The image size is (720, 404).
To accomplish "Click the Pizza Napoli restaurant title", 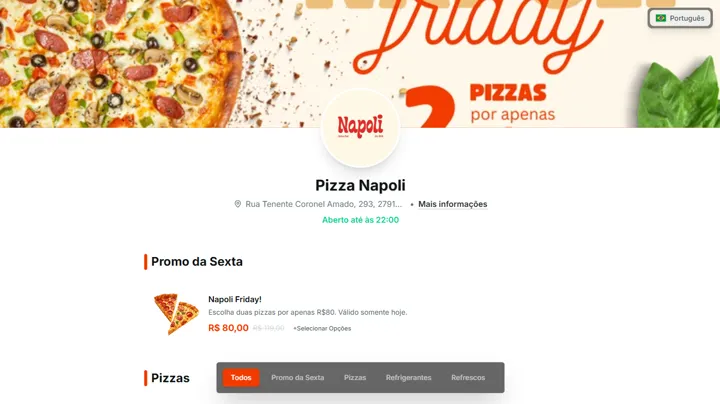I will (x=360, y=185).
